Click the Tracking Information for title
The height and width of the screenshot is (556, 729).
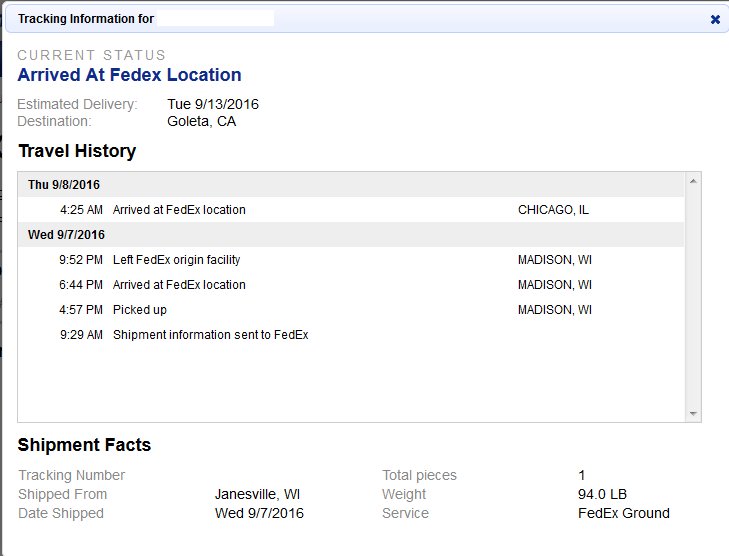(x=86, y=19)
